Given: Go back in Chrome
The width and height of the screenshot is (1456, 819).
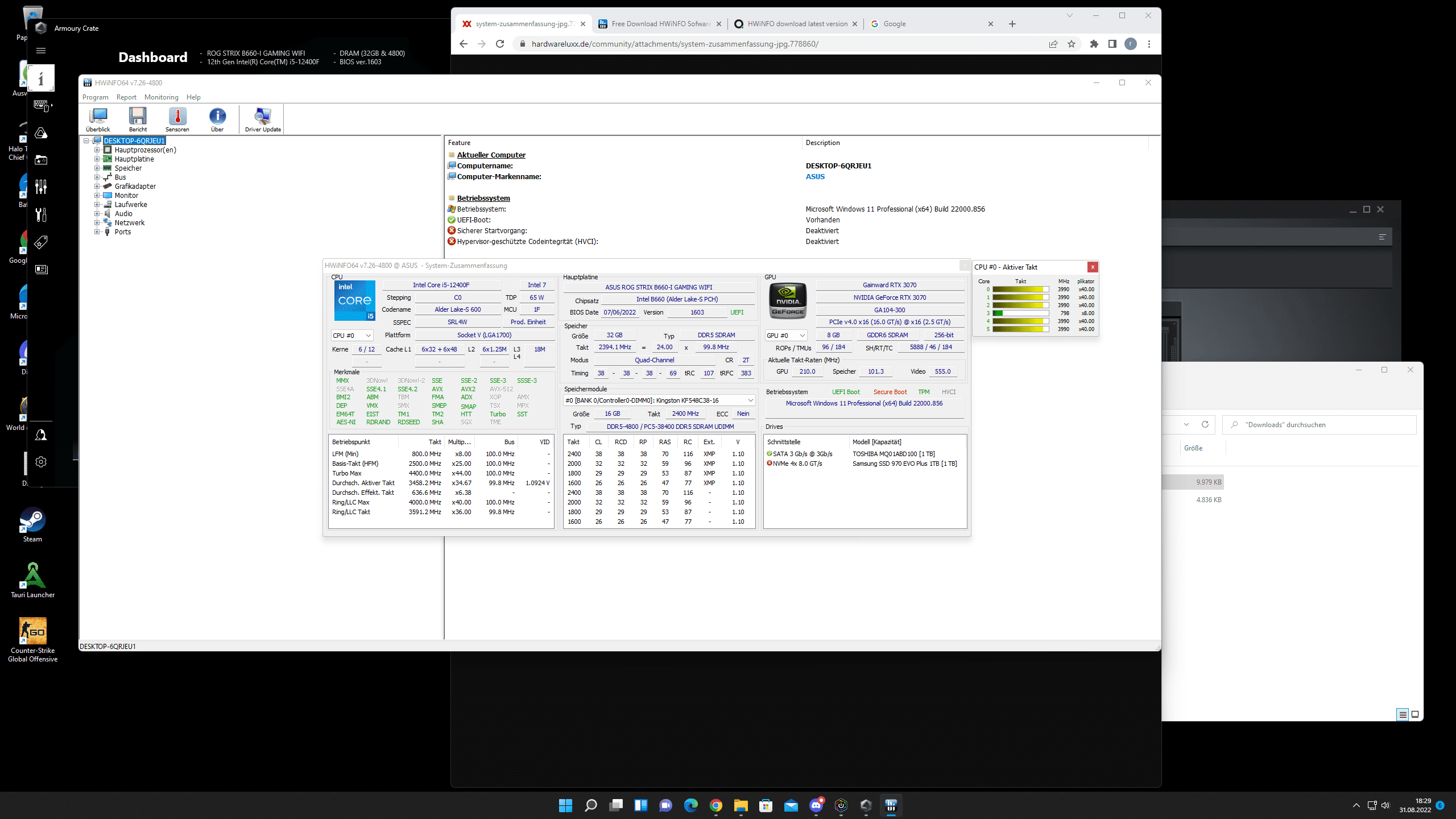Looking at the screenshot, I should coord(464,44).
